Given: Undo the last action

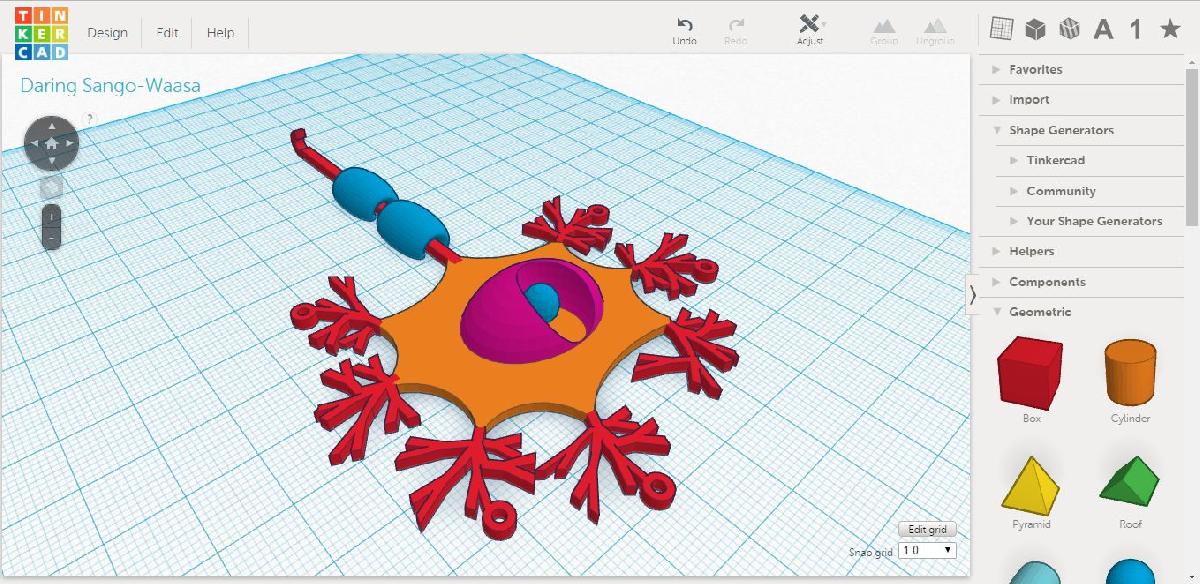Looking at the screenshot, I should click(685, 30).
